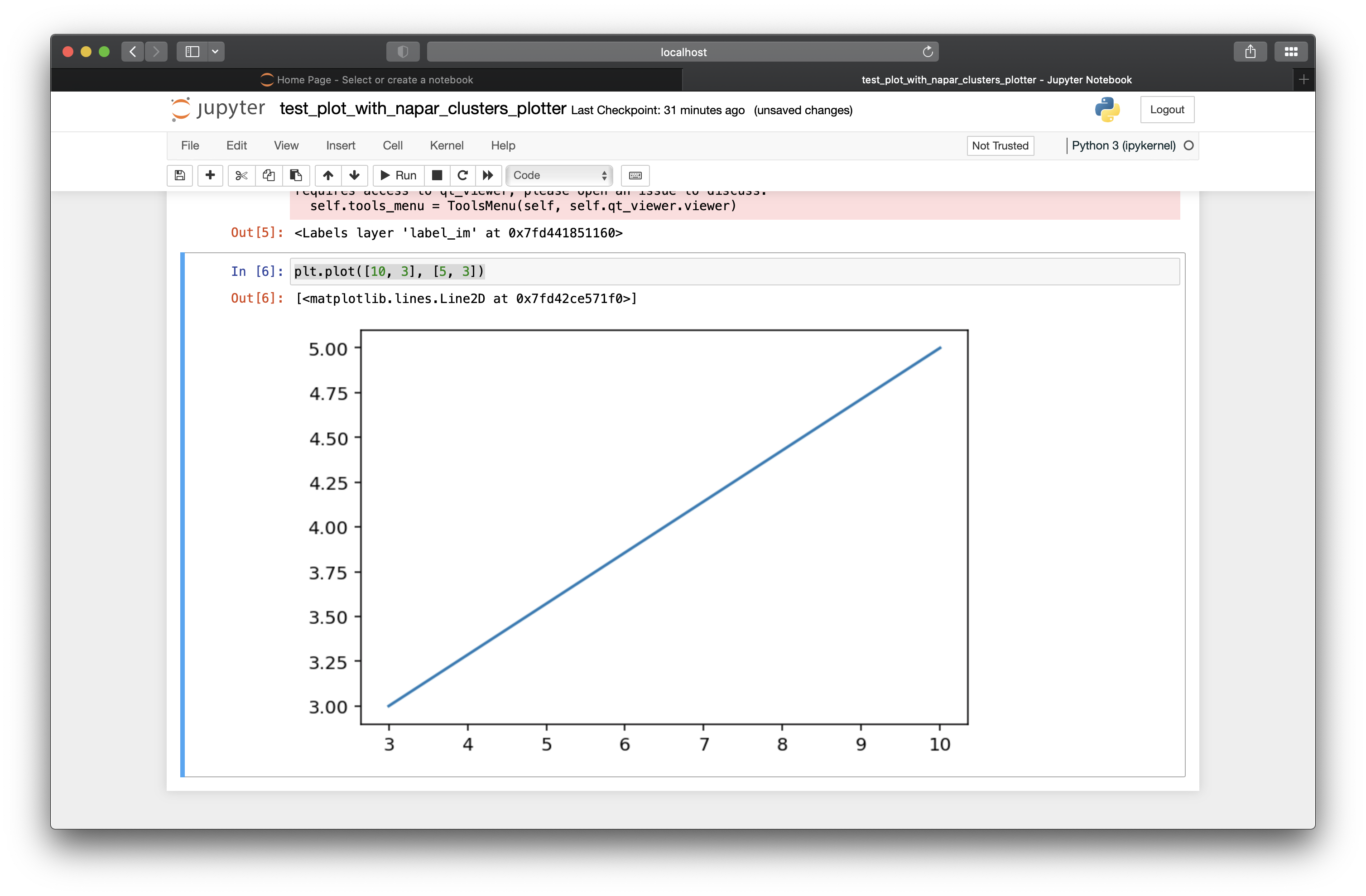
Task: Copy the selected cell with the copy icon
Action: (x=269, y=176)
